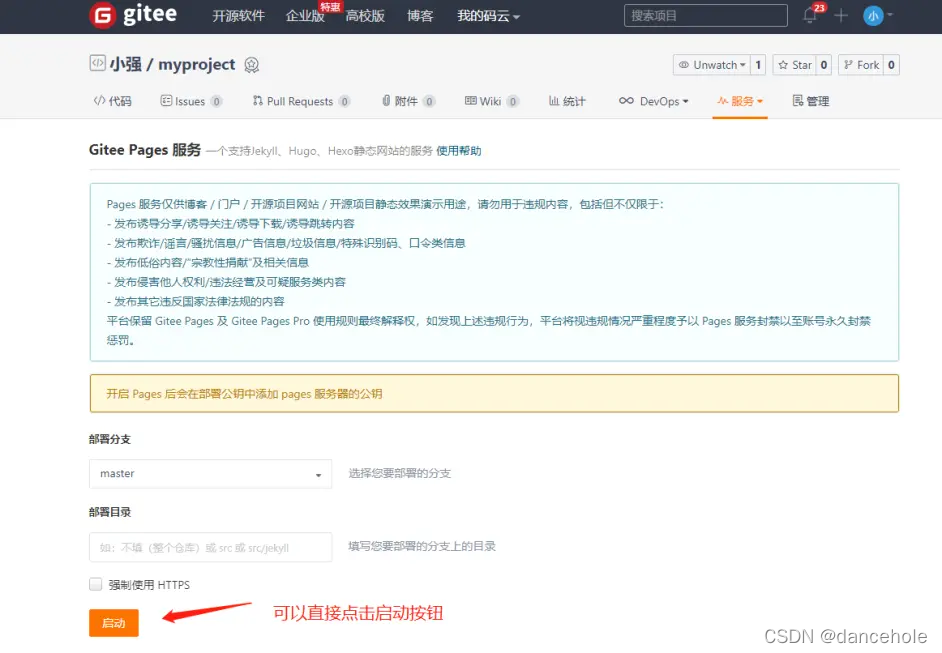The width and height of the screenshot is (942, 653).
Task: Open the 企业版 nav item
Action: (305, 16)
